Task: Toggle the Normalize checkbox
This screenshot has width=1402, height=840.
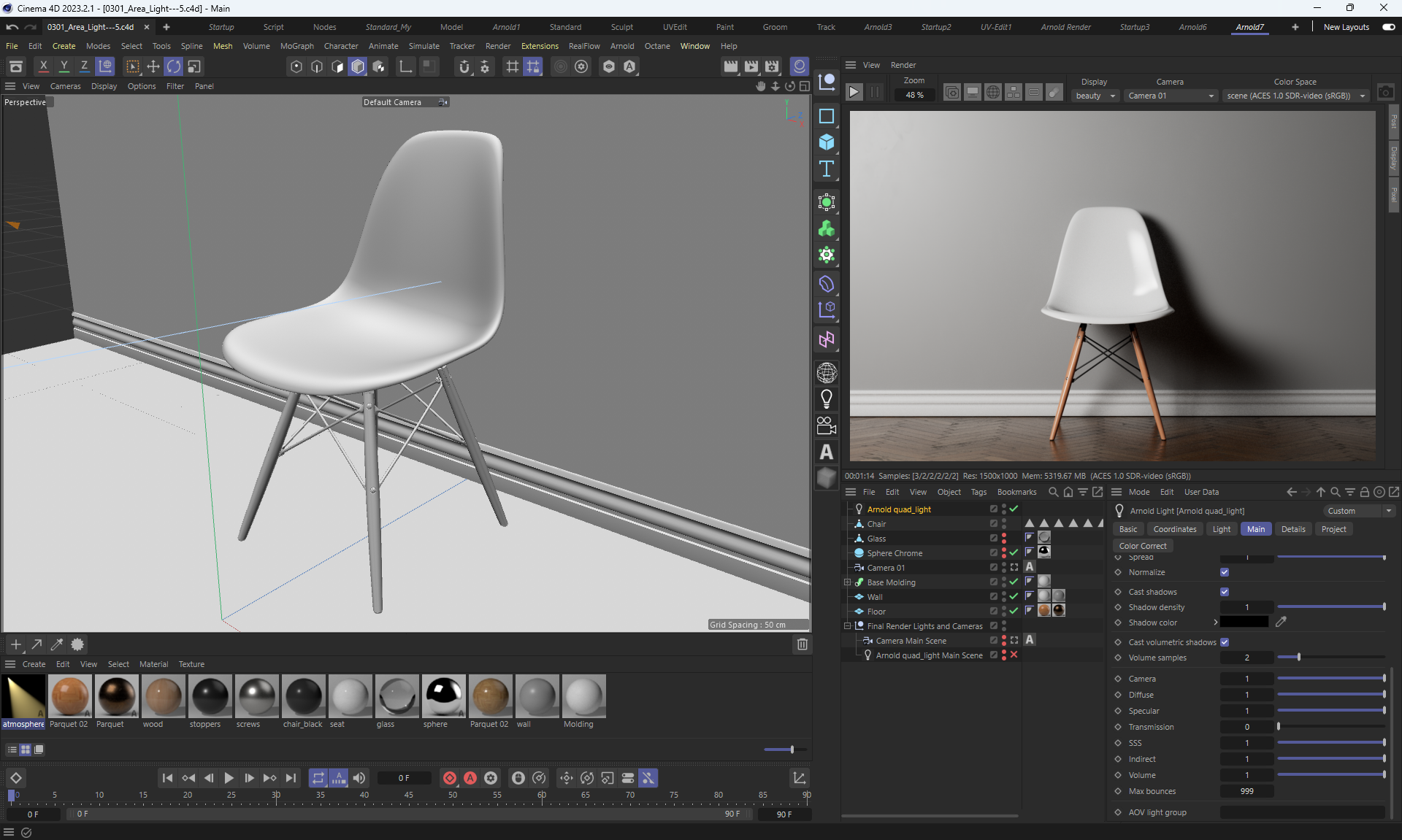Action: click(x=1225, y=572)
